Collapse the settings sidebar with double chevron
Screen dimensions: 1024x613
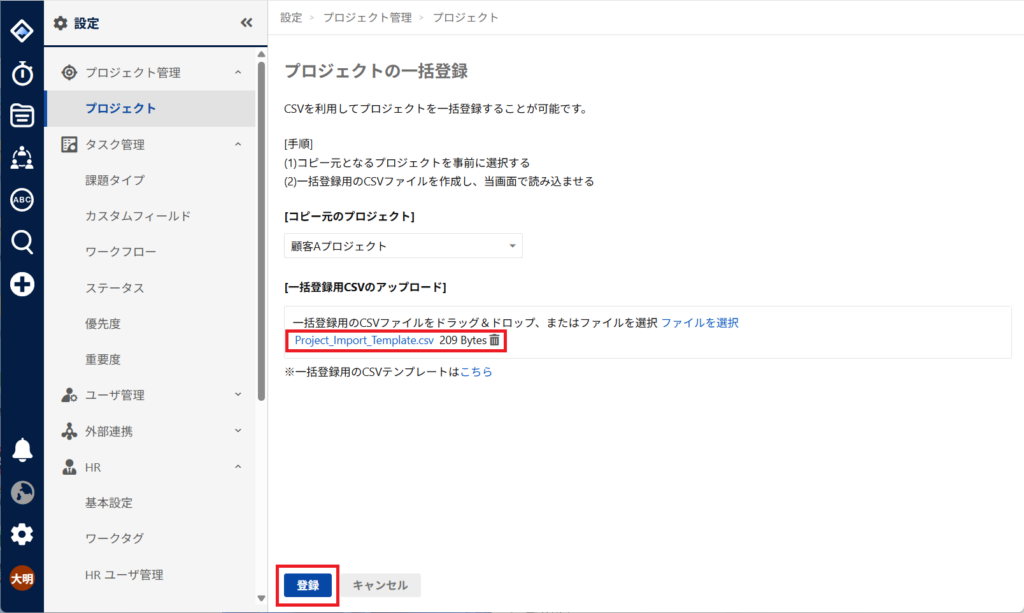pos(247,23)
